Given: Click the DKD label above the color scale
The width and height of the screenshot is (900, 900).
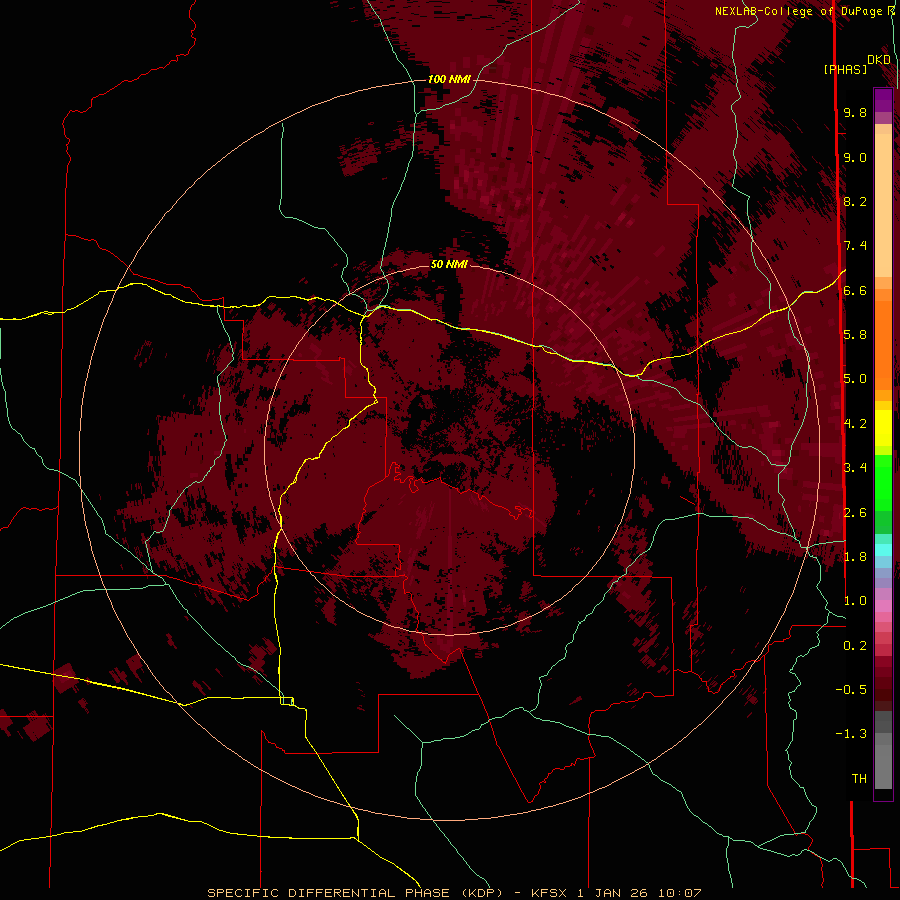Looking at the screenshot, I should point(879,59).
